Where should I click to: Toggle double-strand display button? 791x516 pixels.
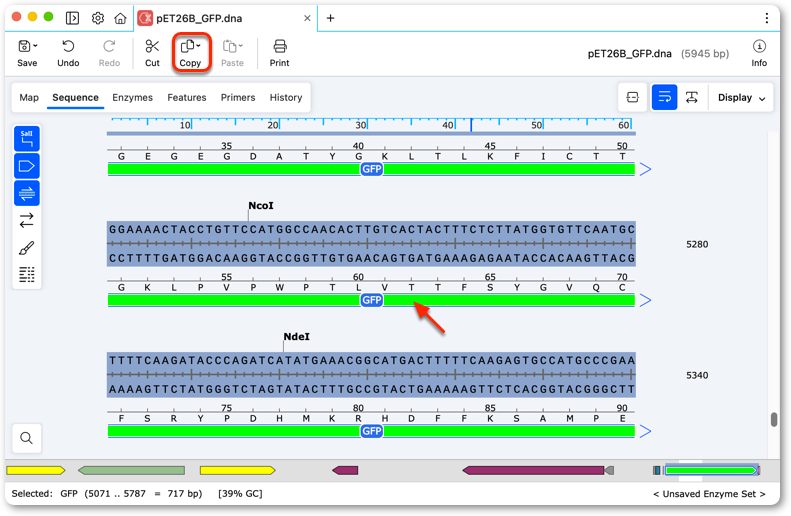[x=27, y=193]
